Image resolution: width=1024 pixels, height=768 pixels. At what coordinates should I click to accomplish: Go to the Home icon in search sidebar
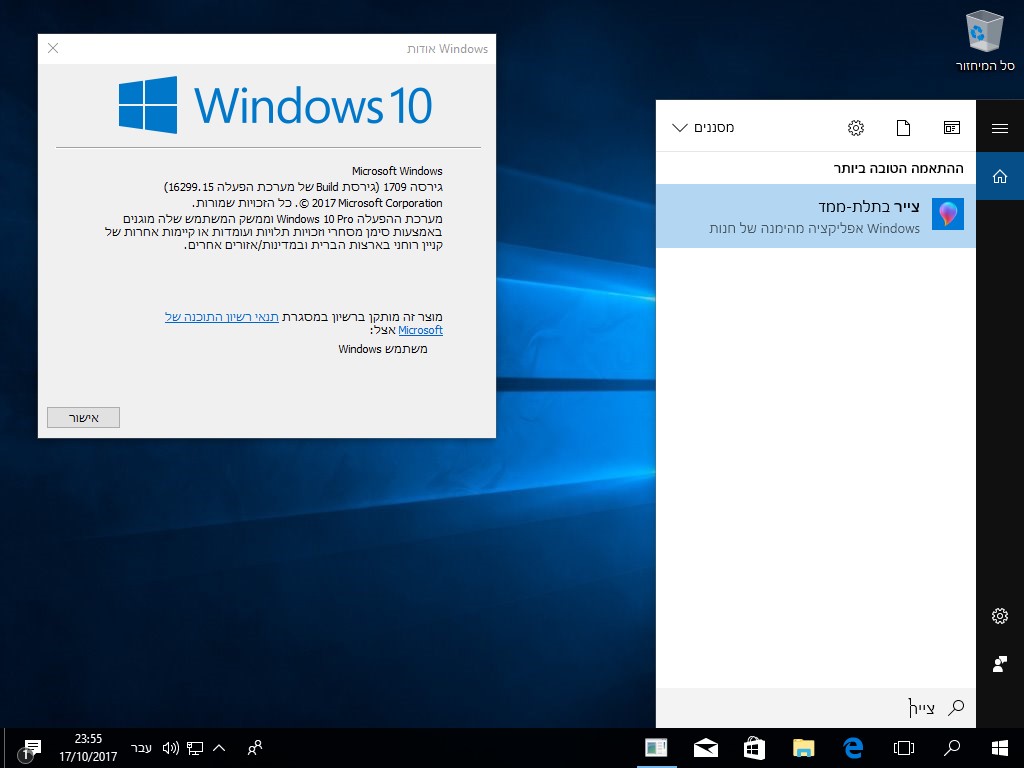click(x=1000, y=176)
